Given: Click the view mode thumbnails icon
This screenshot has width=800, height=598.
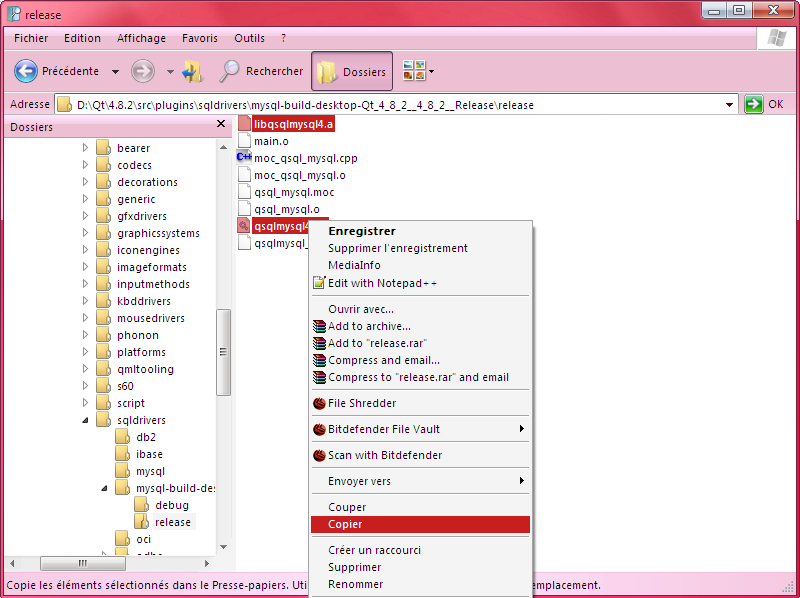Looking at the screenshot, I should coord(414,71).
